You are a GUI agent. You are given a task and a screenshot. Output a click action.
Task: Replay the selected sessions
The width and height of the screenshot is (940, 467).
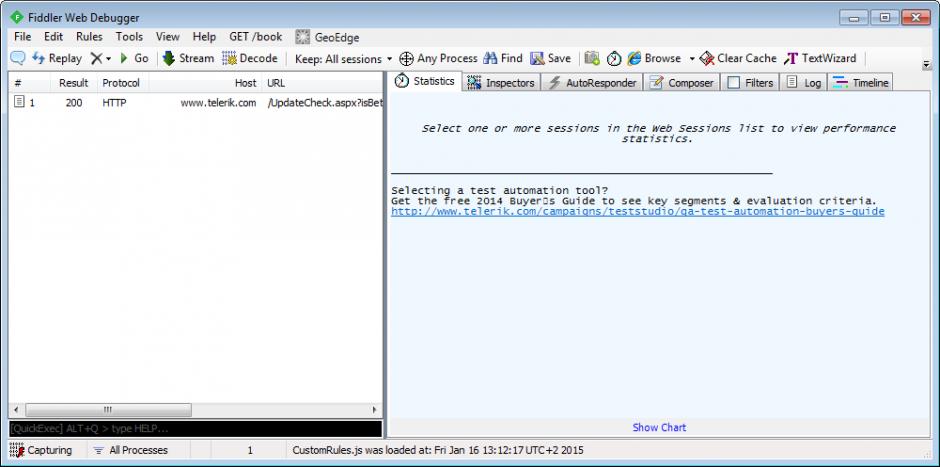click(x=57, y=58)
